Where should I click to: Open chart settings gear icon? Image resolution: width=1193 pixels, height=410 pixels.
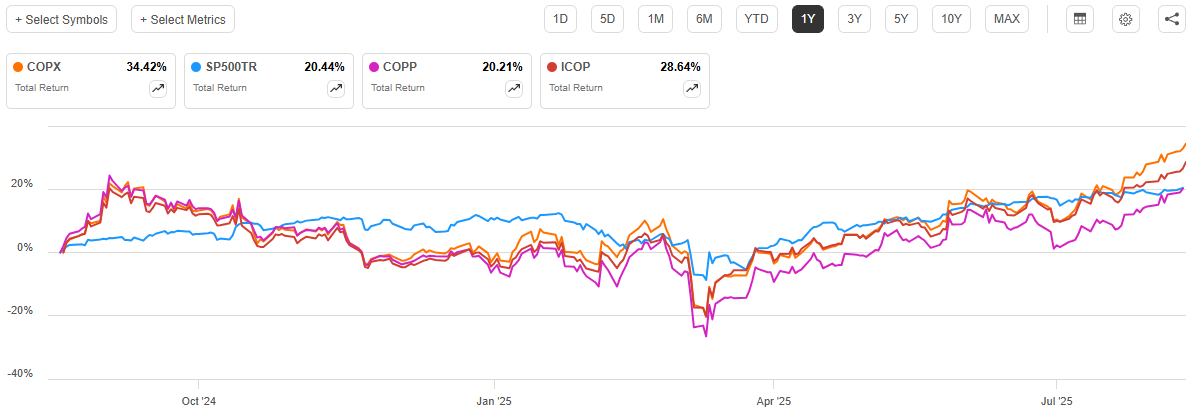pos(1126,19)
